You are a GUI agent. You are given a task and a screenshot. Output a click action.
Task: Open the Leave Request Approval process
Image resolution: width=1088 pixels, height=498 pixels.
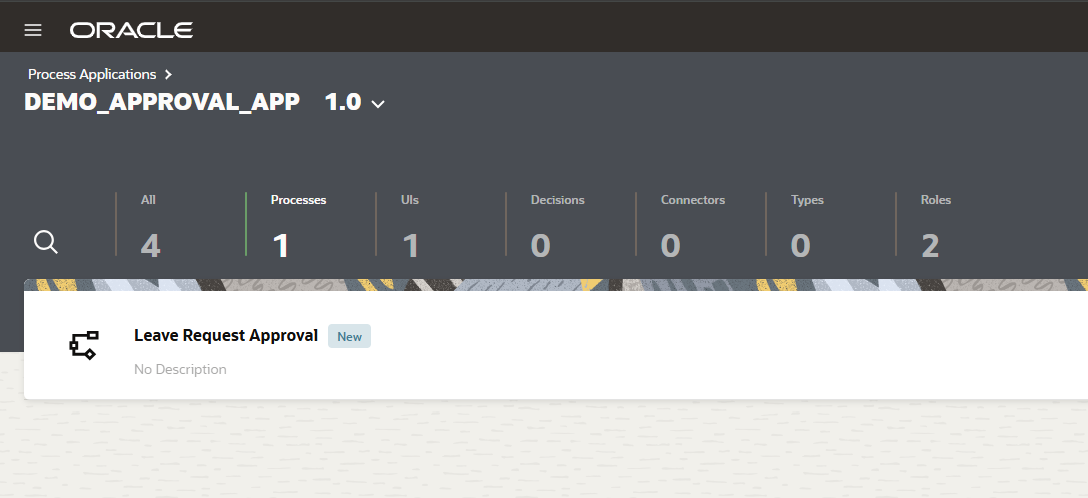(x=226, y=335)
